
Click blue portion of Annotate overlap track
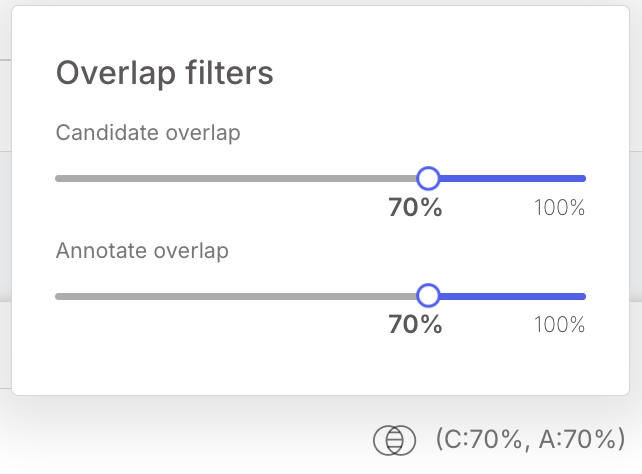pos(512,296)
